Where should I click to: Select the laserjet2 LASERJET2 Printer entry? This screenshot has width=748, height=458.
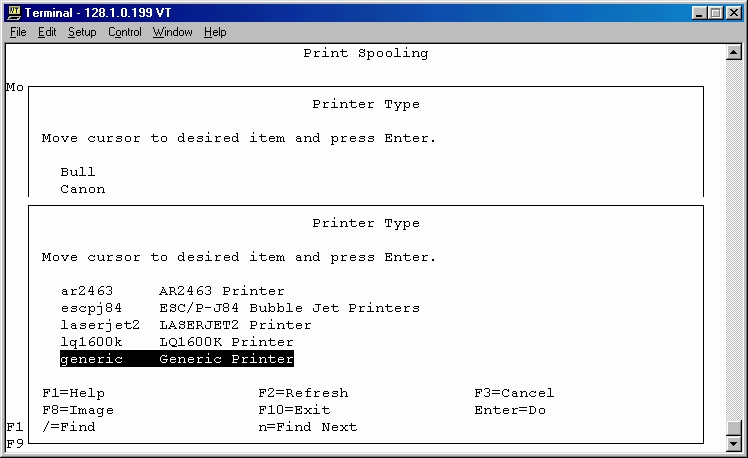pos(186,325)
